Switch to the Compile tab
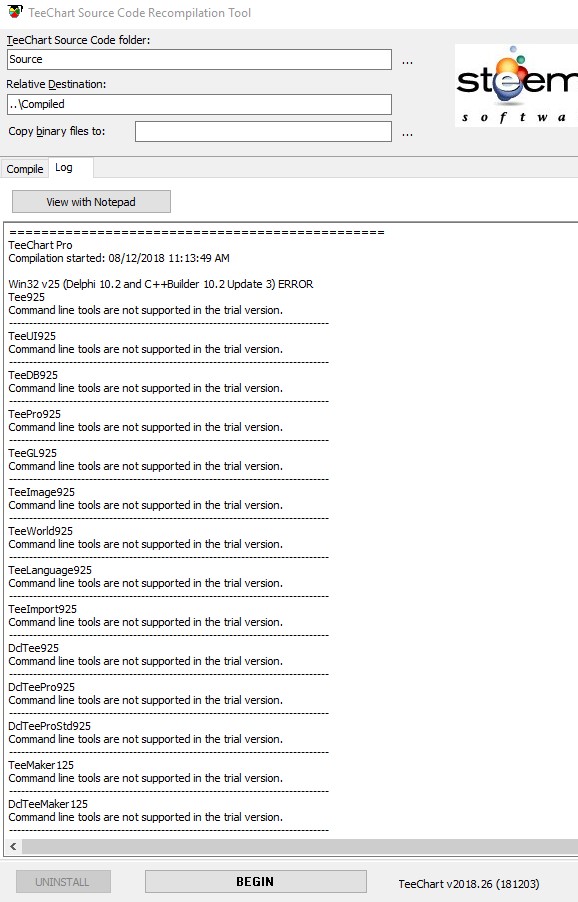The image size is (578, 902). pyautogui.click(x=25, y=169)
